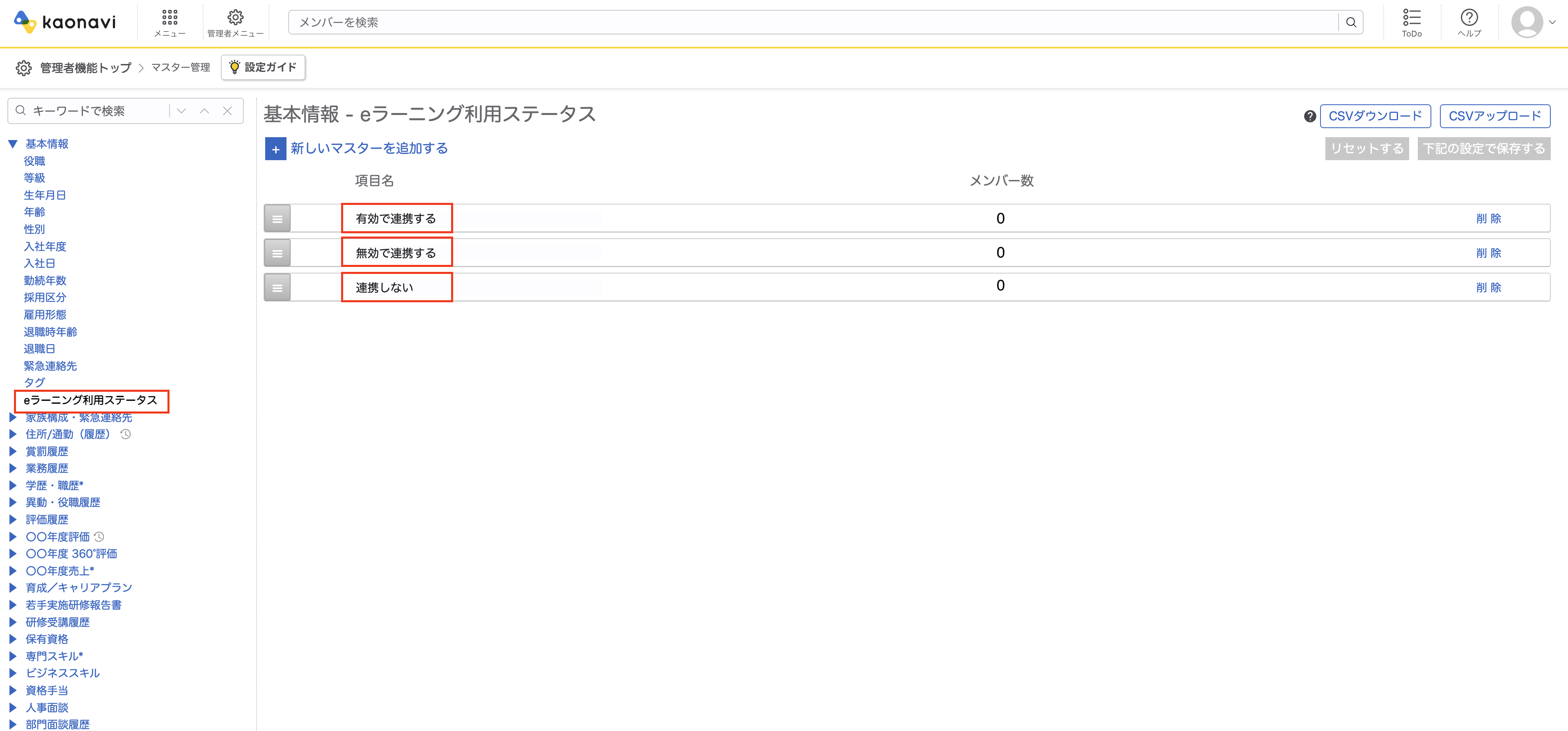Delete the 無効で連携する row
This screenshot has width=1568, height=731.
1489,253
